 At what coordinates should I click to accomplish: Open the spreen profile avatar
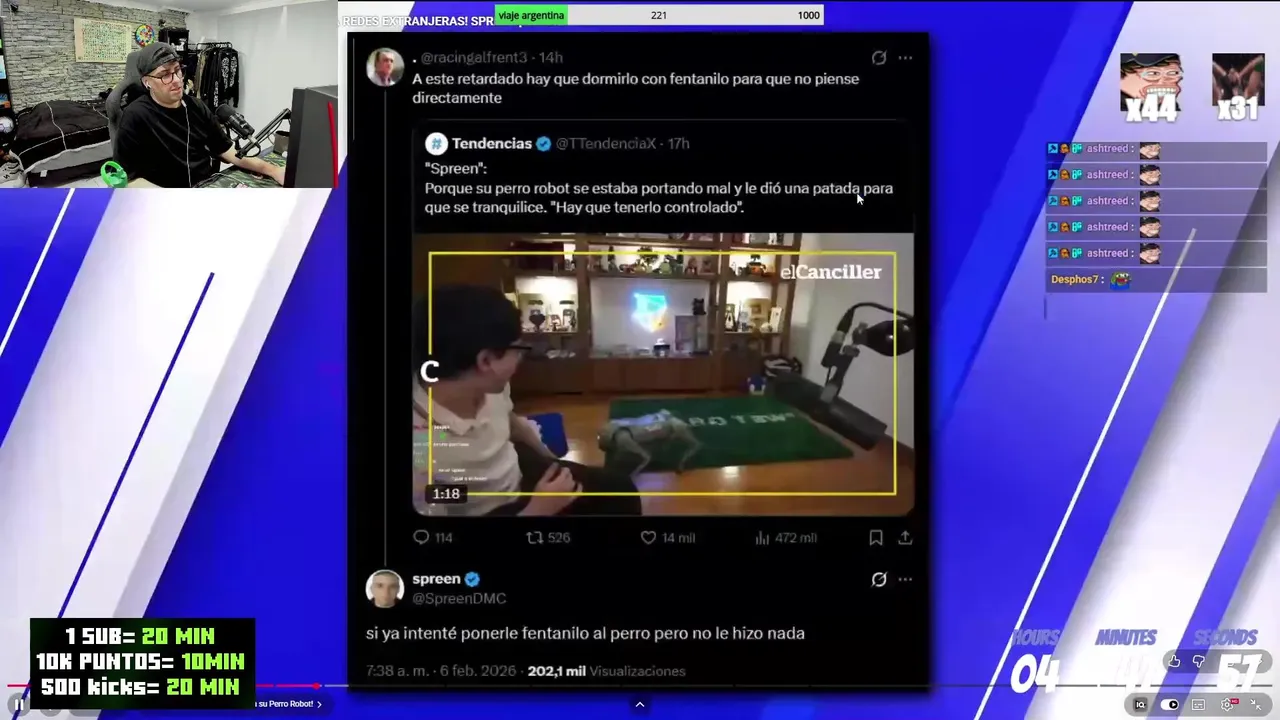click(x=385, y=588)
